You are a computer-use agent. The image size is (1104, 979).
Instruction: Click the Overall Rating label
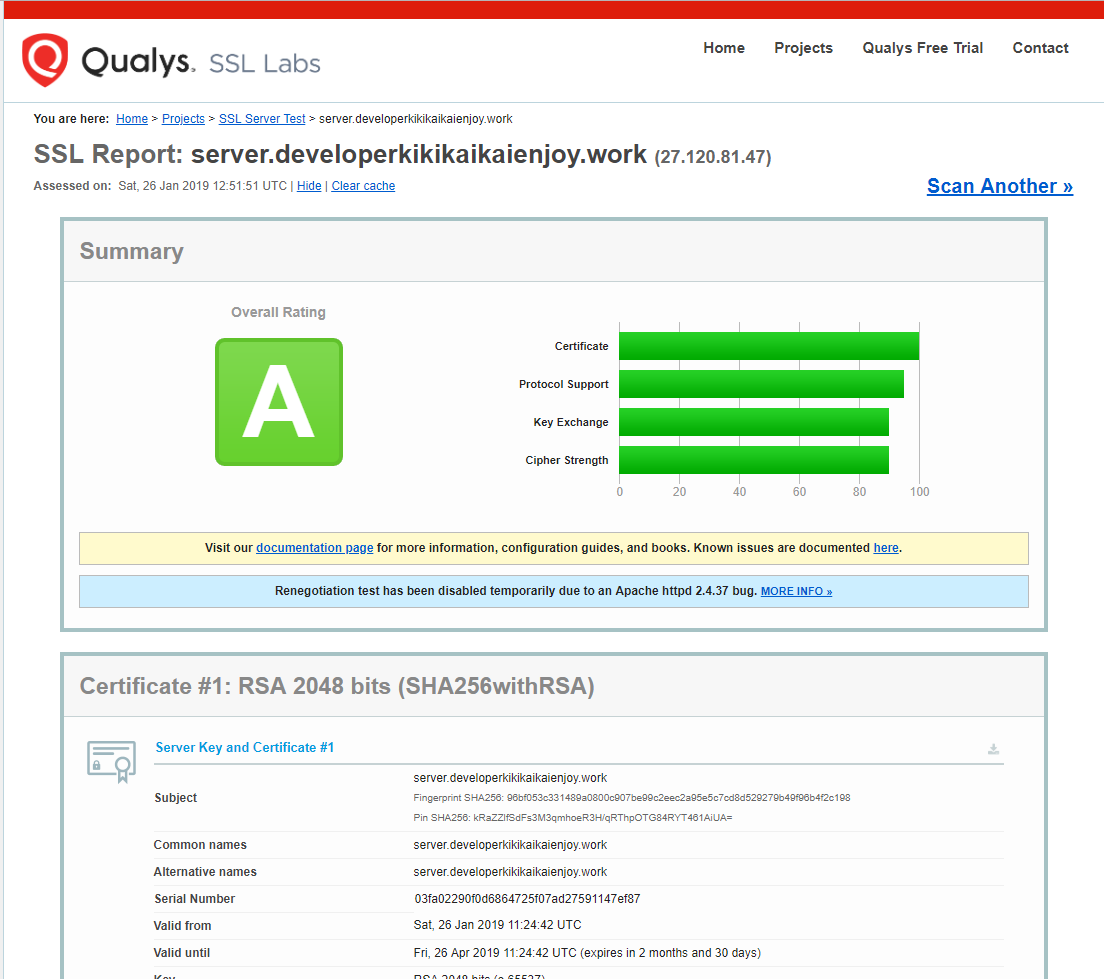coord(278,312)
